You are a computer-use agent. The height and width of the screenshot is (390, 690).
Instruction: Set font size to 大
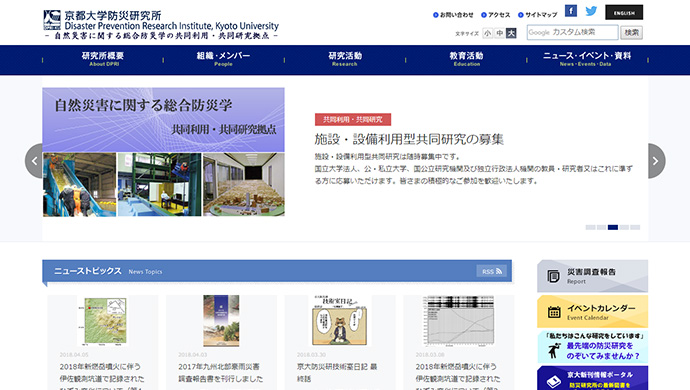(511, 33)
